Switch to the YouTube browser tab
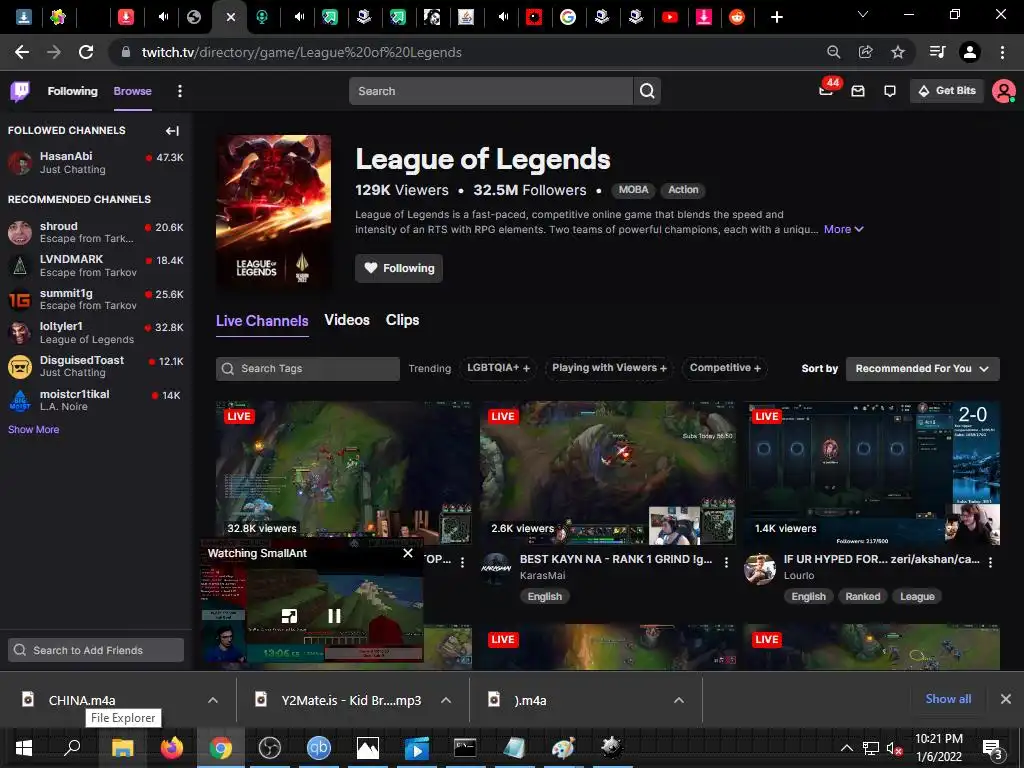 pos(669,17)
